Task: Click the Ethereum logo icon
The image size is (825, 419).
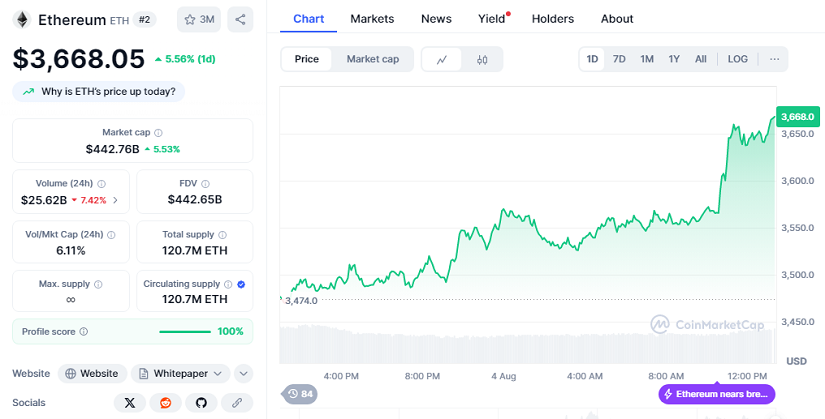Action: [22, 19]
